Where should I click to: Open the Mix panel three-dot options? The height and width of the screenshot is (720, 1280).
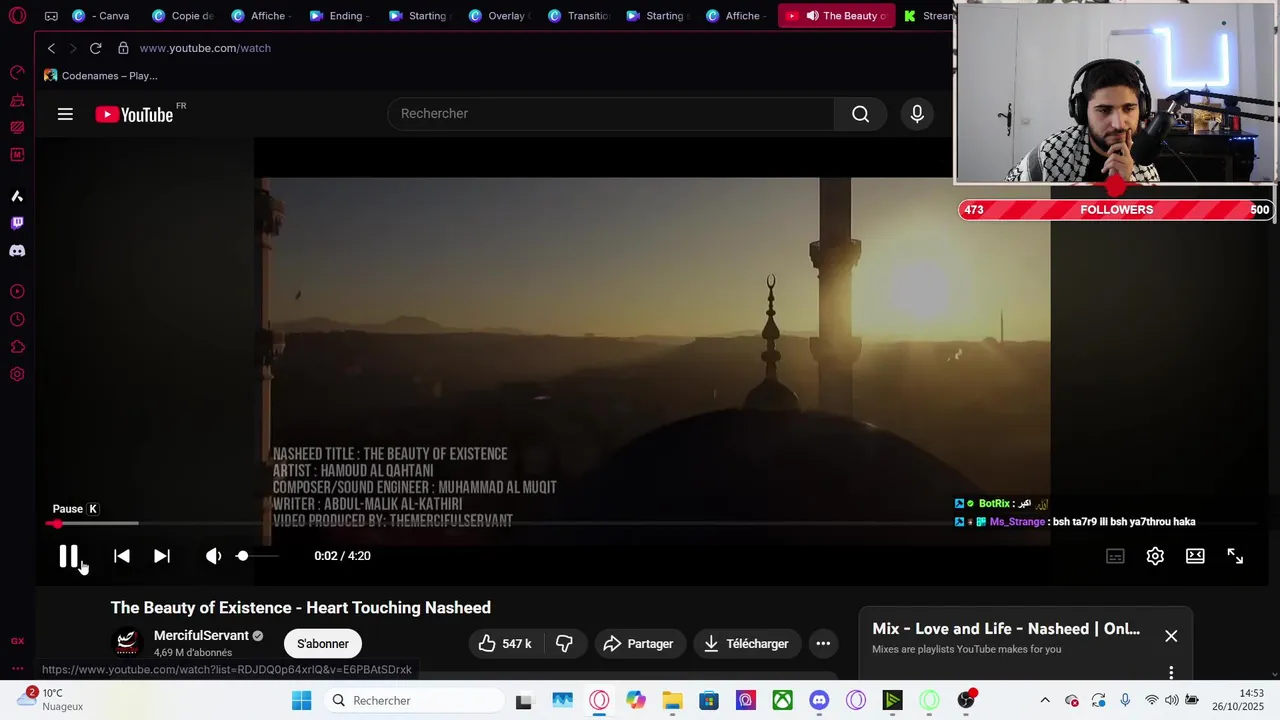[x=1171, y=672]
